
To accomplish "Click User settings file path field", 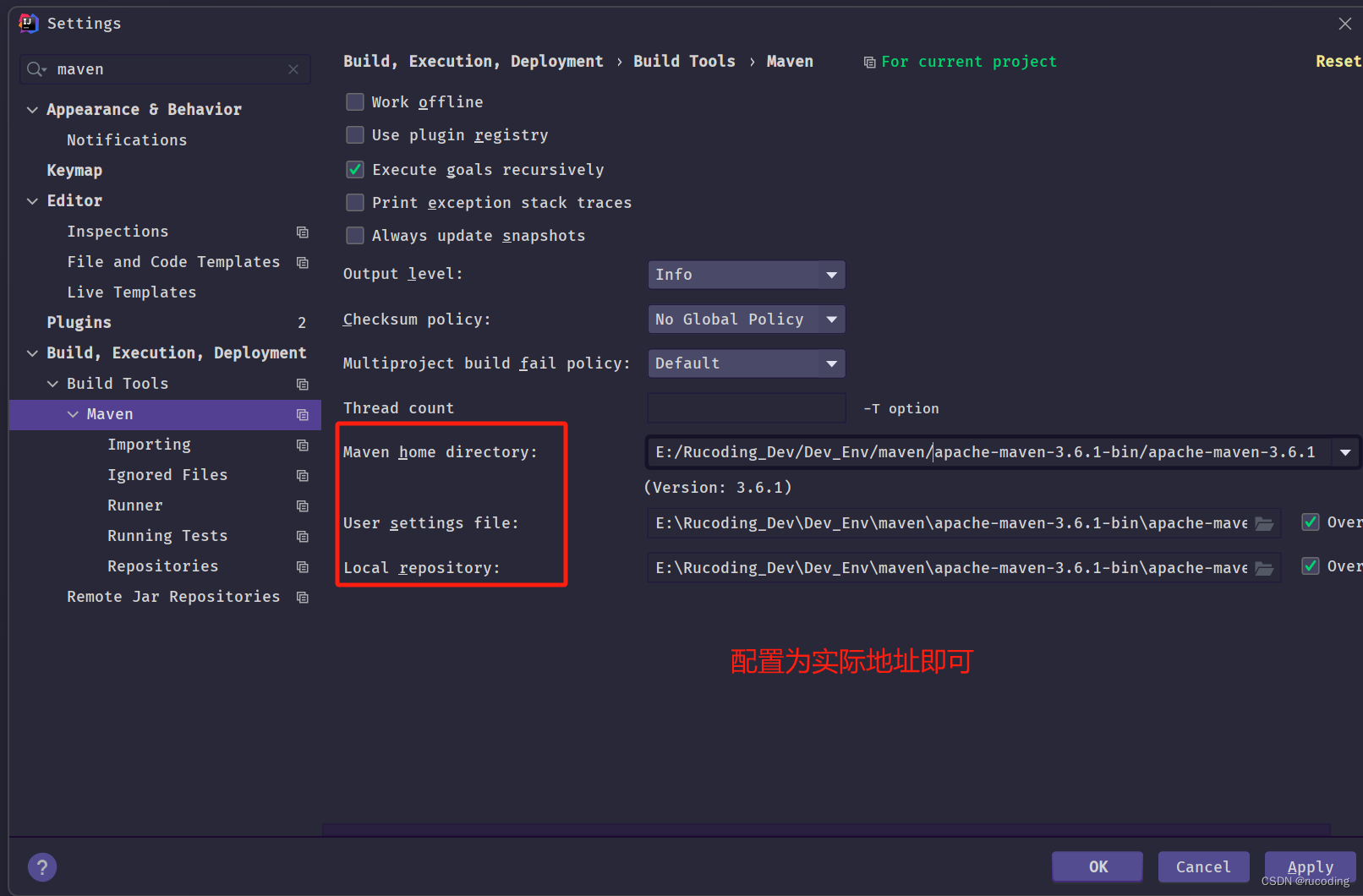I will click(x=964, y=523).
